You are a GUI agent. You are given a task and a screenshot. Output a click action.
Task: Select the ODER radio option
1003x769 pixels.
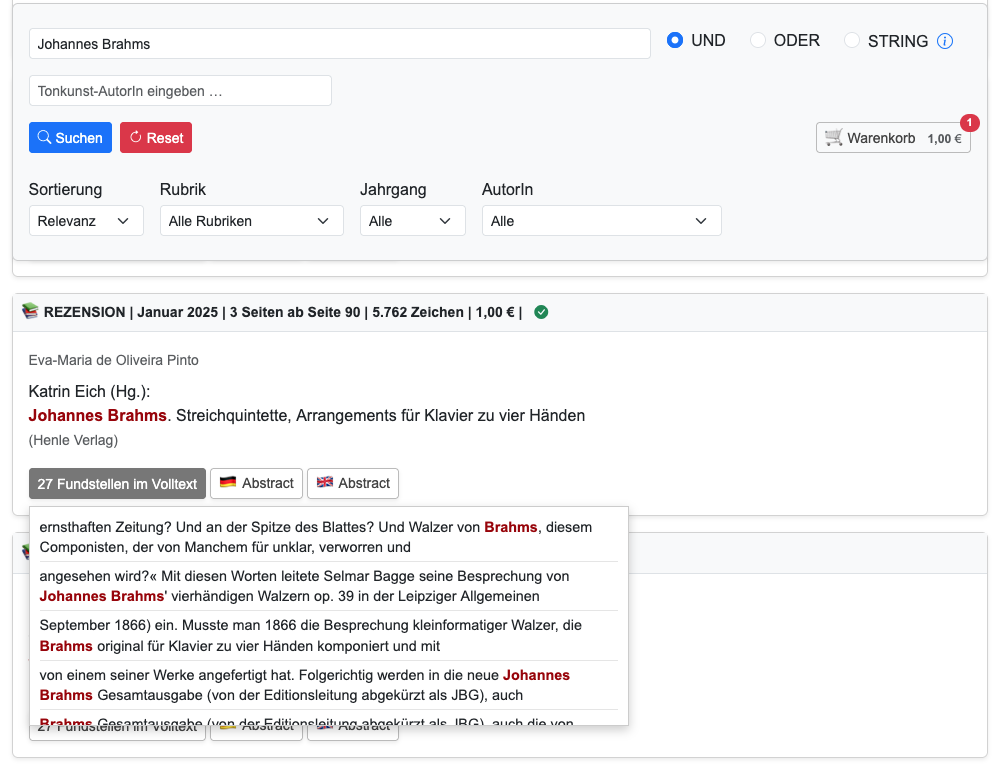[x=758, y=41]
